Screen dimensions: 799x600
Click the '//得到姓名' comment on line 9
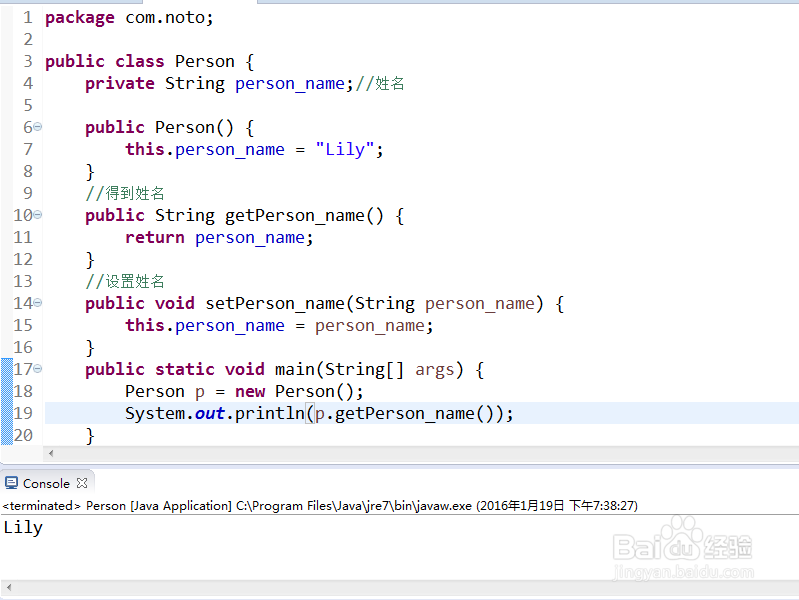coord(125,193)
